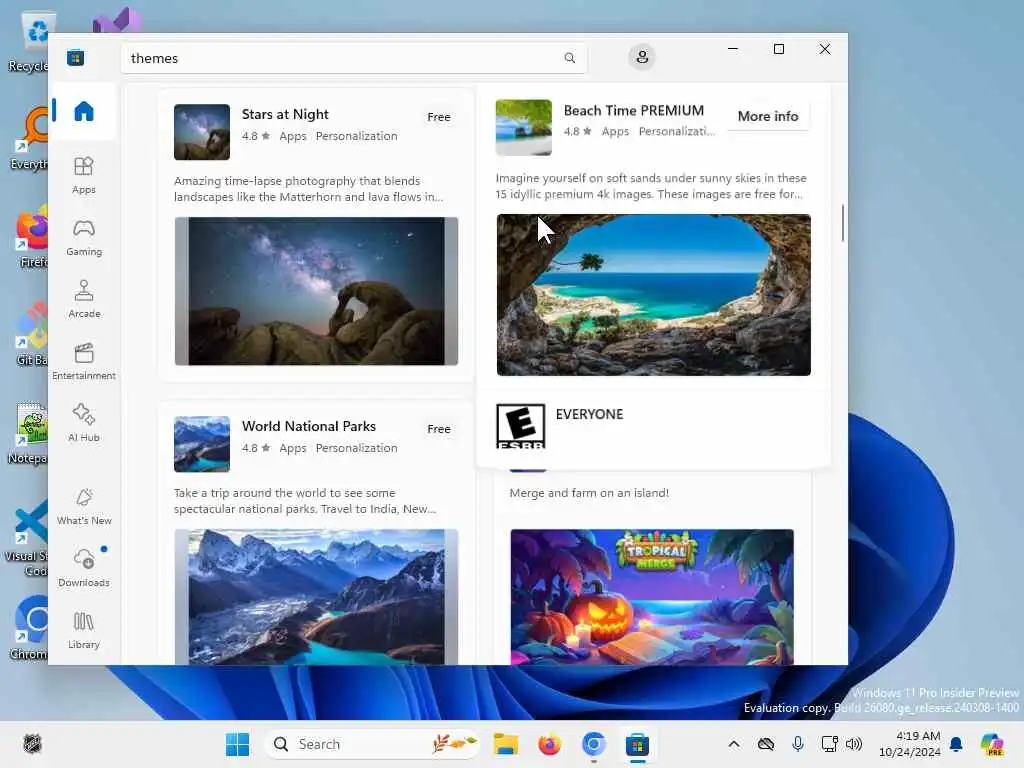Image resolution: width=1024 pixels, height=768 pixels.
Task: Click the Beach Time PREMIUM description text
Action: pos(650,186)
